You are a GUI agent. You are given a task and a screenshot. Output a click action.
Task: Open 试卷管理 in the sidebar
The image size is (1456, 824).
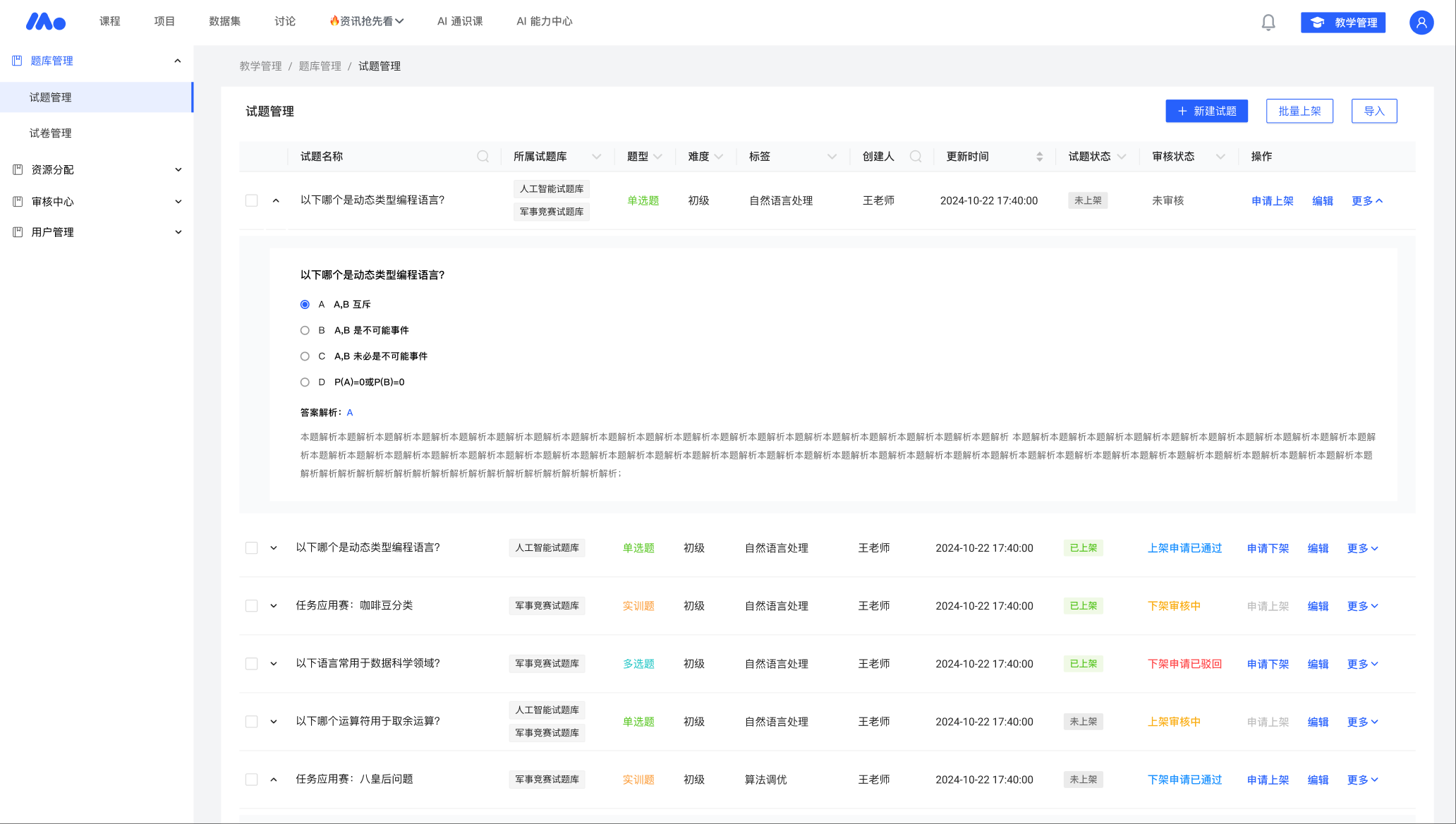tap(50, 133)
